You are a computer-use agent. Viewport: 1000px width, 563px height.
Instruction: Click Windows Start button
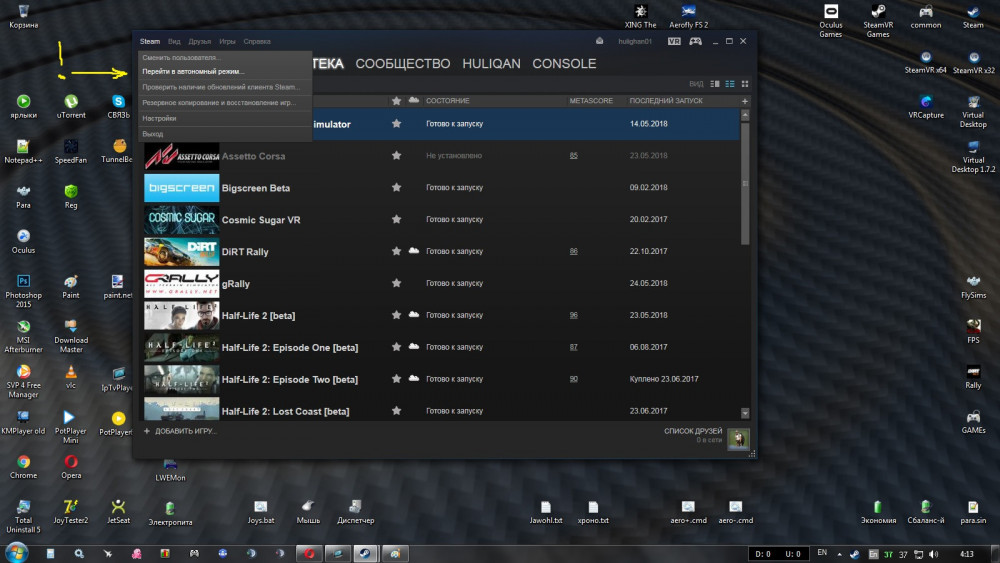point(16,553)
